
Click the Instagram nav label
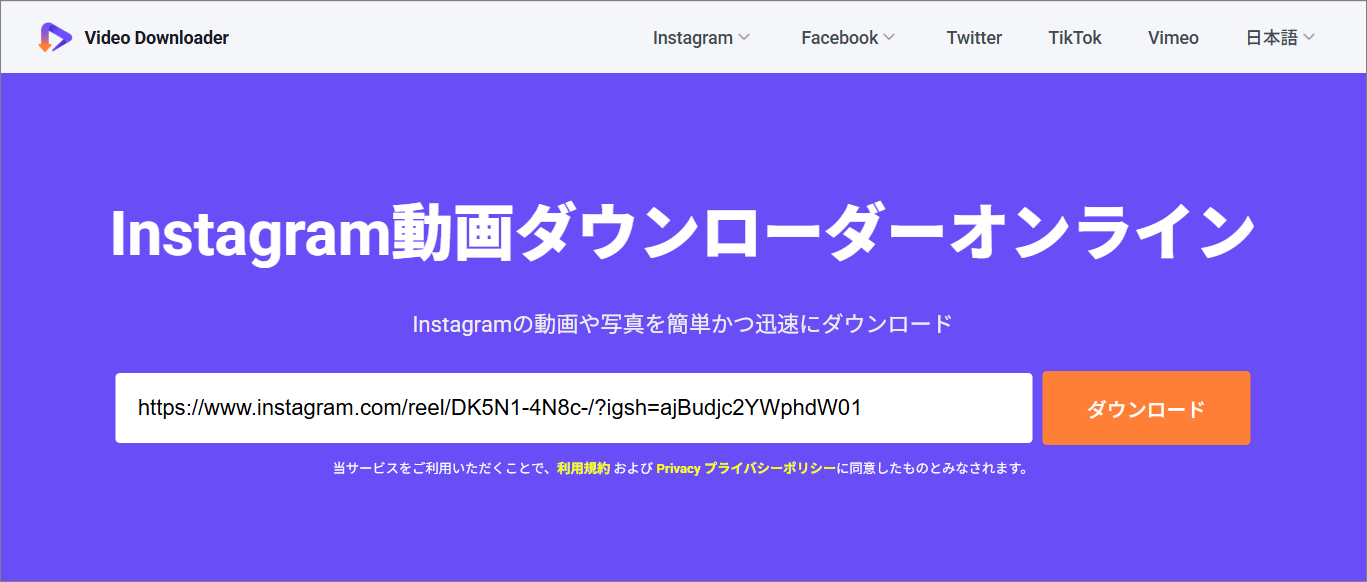pyautogui.click(x=692, y=38)
